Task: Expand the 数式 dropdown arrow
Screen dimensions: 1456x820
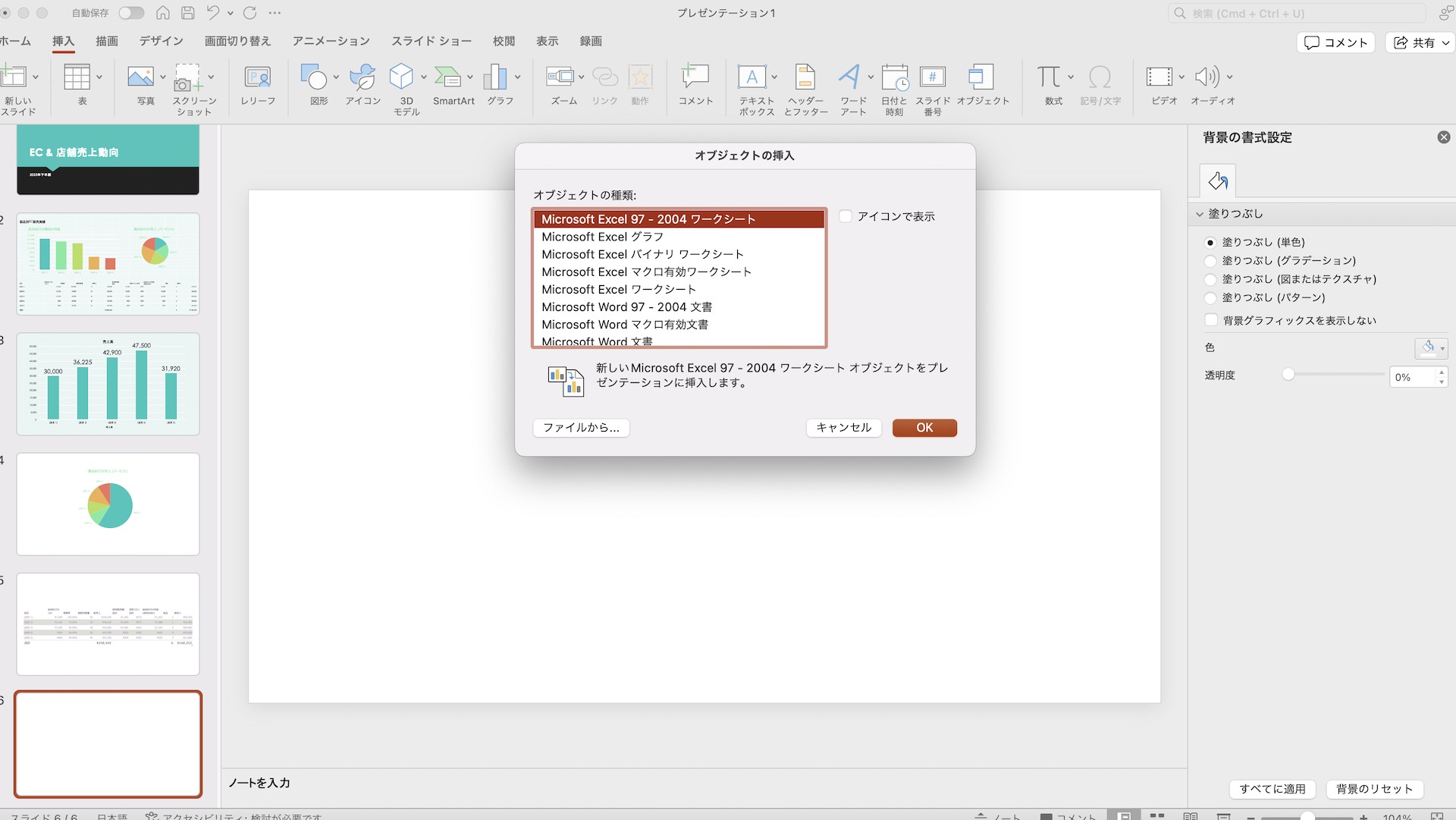Action: pyautogui.click(x=1071, y=77)
